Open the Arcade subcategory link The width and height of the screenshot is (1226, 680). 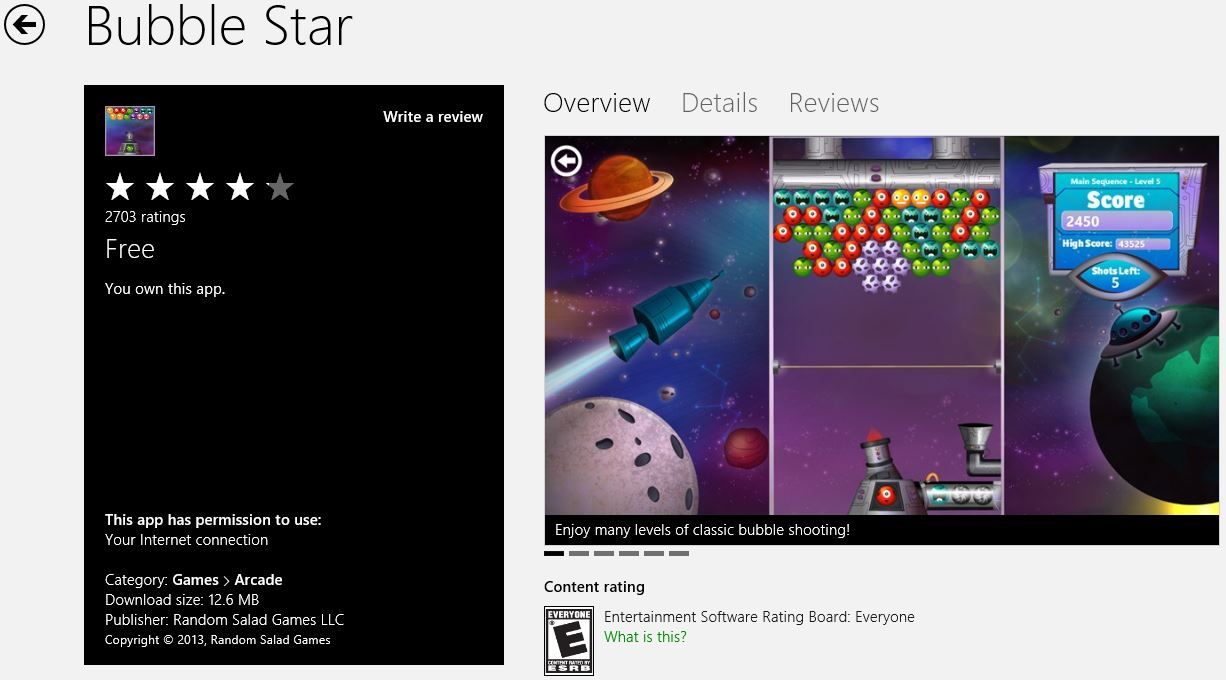coord(258,580)
